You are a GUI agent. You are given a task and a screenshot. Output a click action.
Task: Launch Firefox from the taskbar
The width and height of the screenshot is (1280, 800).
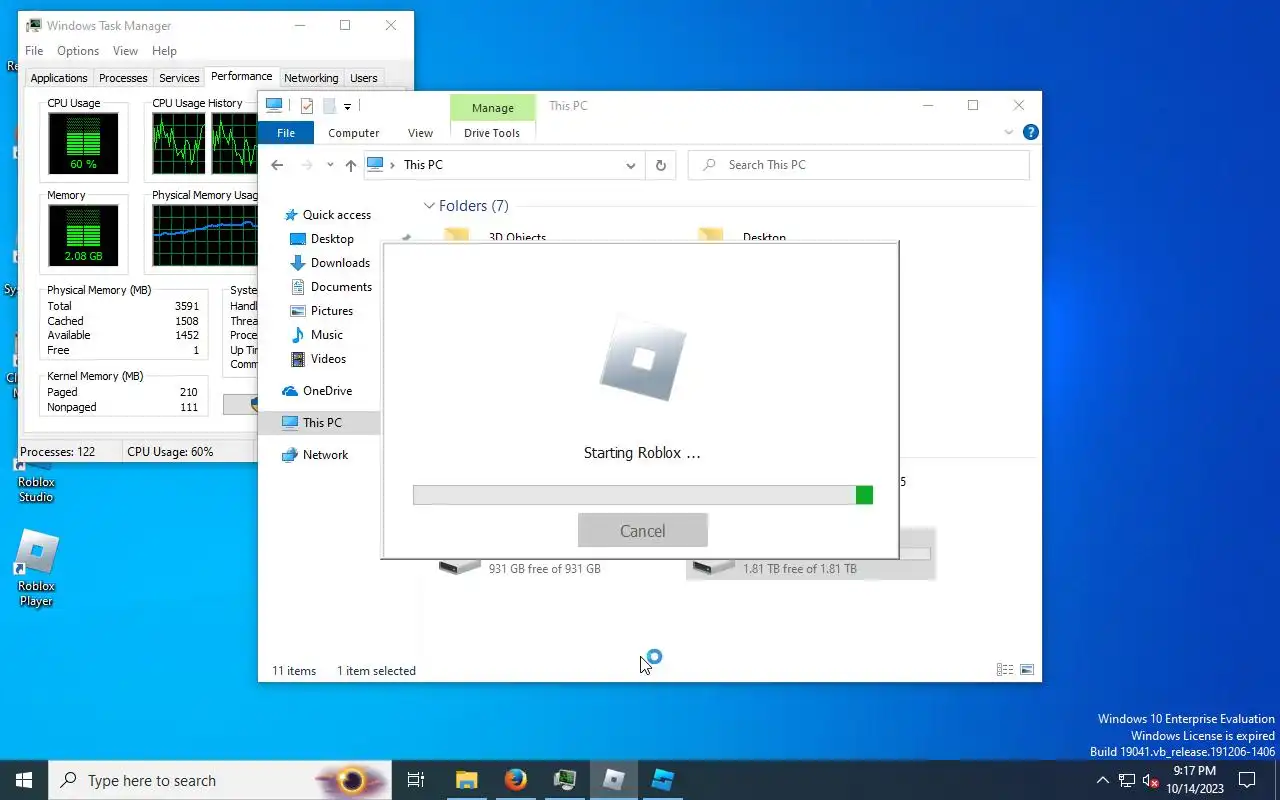pyautogui.click(x=516, y=780)
